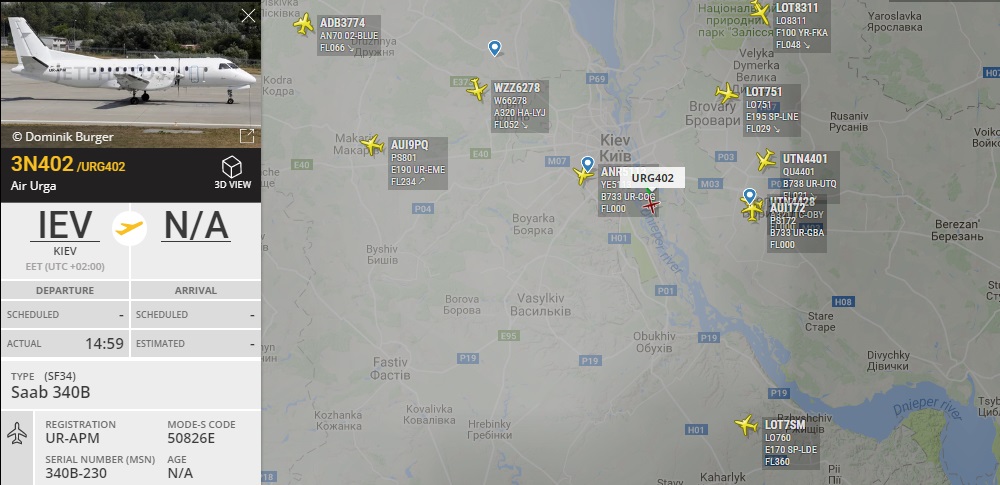Click the UR-APM registration value
This screenshot has width=1000, height=485.
pos(73,438)
